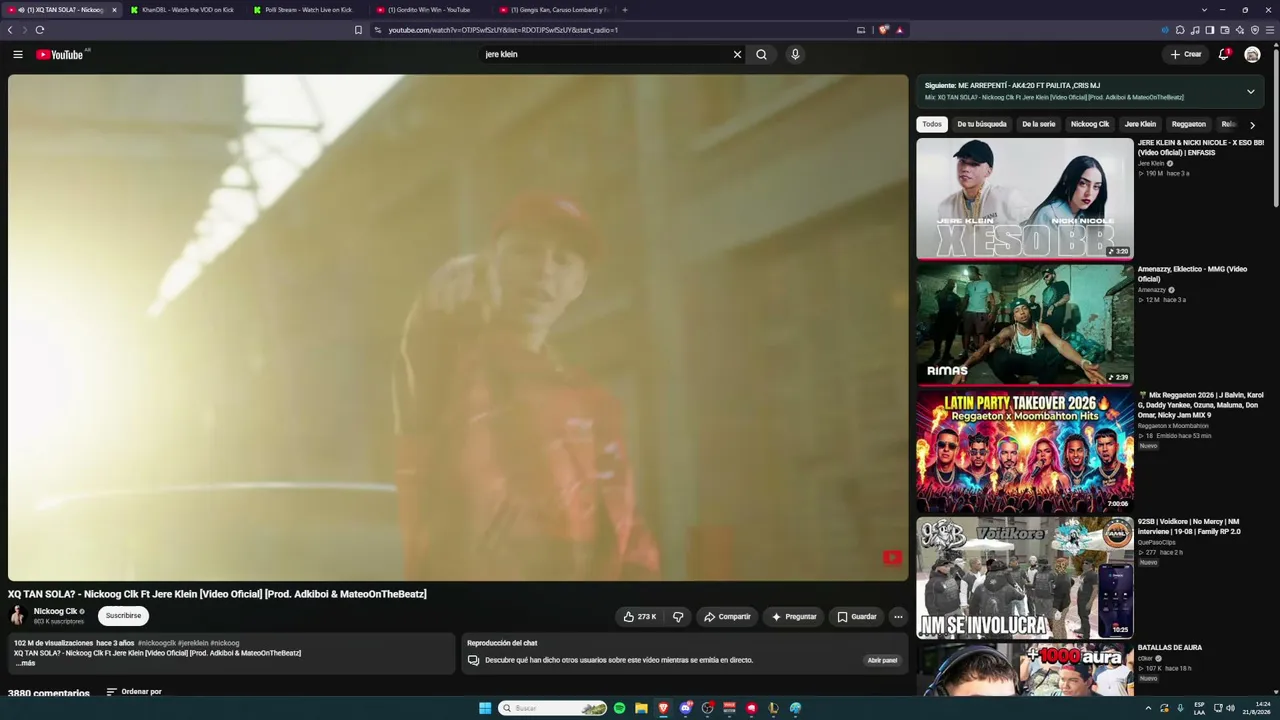Open the YouTube guide hamburger menu

point(17,54)
